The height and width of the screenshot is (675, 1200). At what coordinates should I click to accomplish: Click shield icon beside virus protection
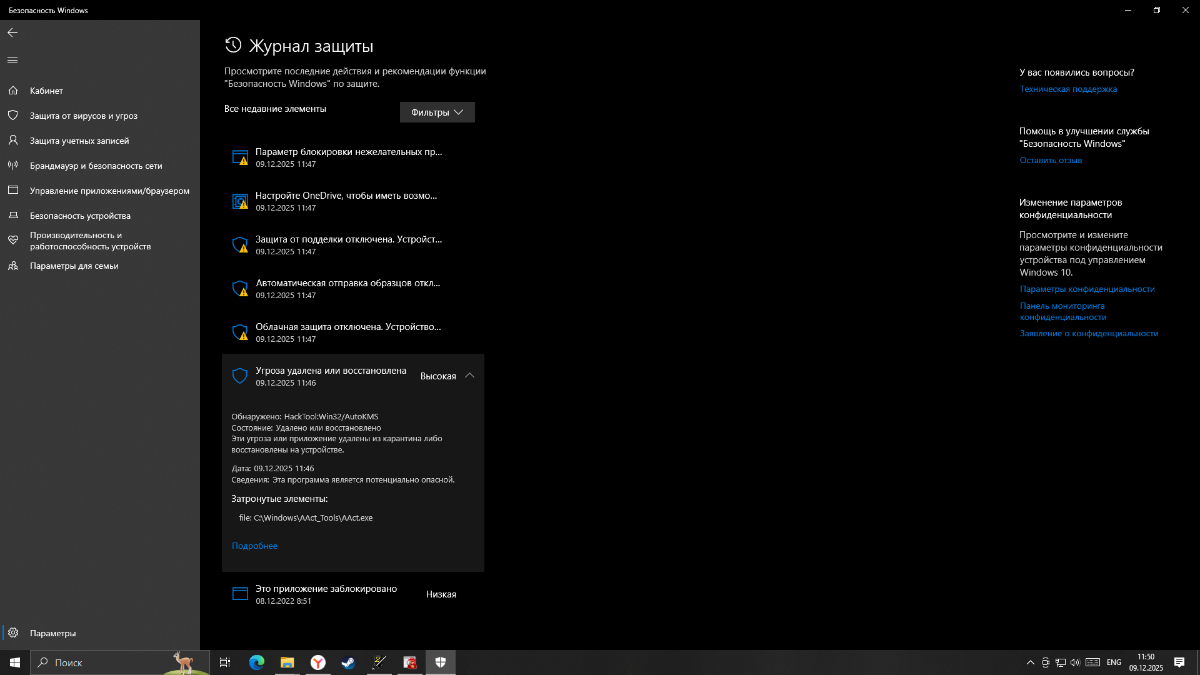coord(13,116)
